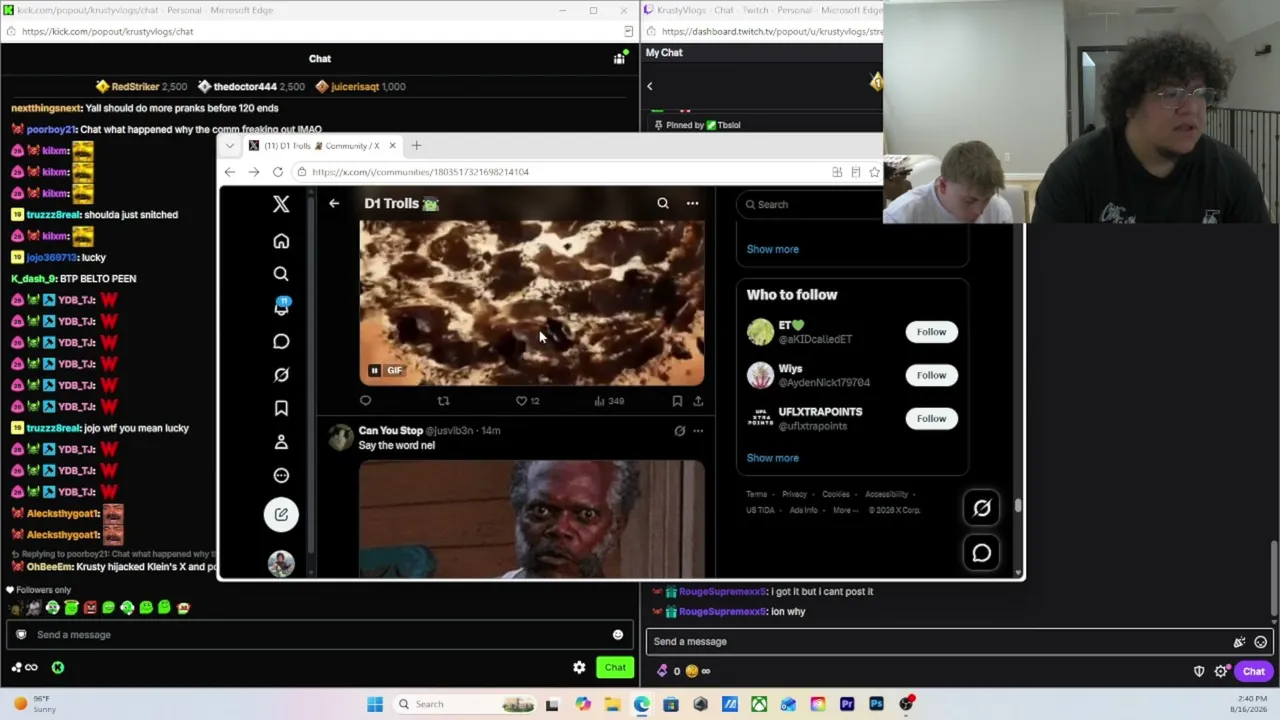
Task: Go back in X browser window
Action: [230, 172]
